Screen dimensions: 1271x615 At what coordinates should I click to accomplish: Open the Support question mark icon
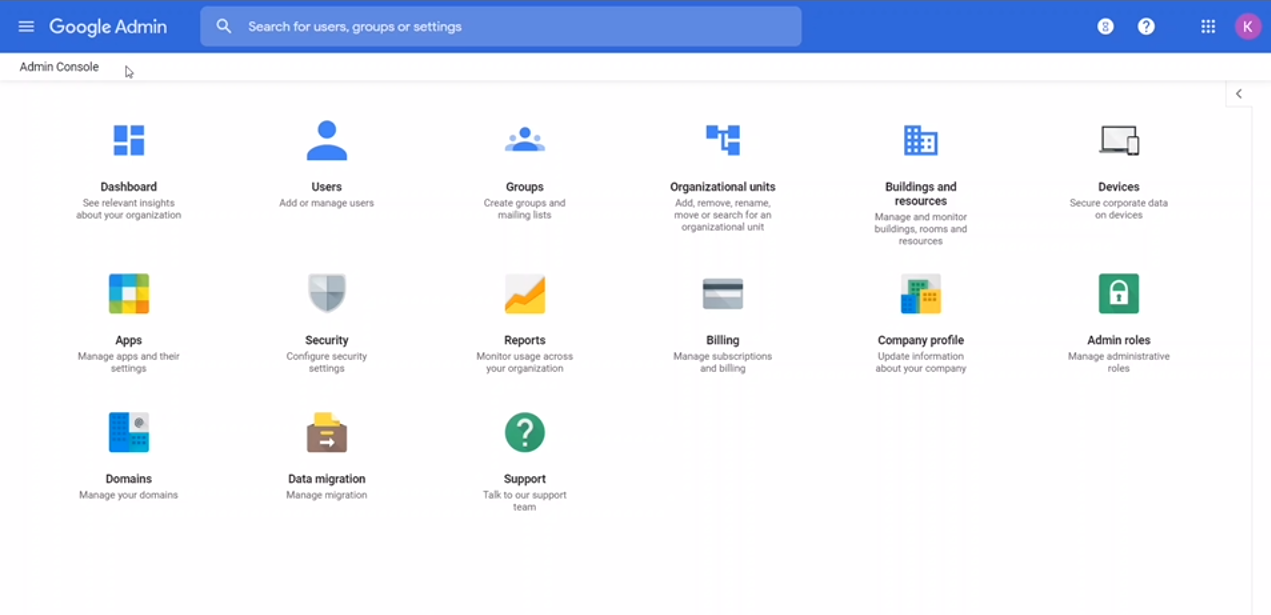tap(525, 433)
